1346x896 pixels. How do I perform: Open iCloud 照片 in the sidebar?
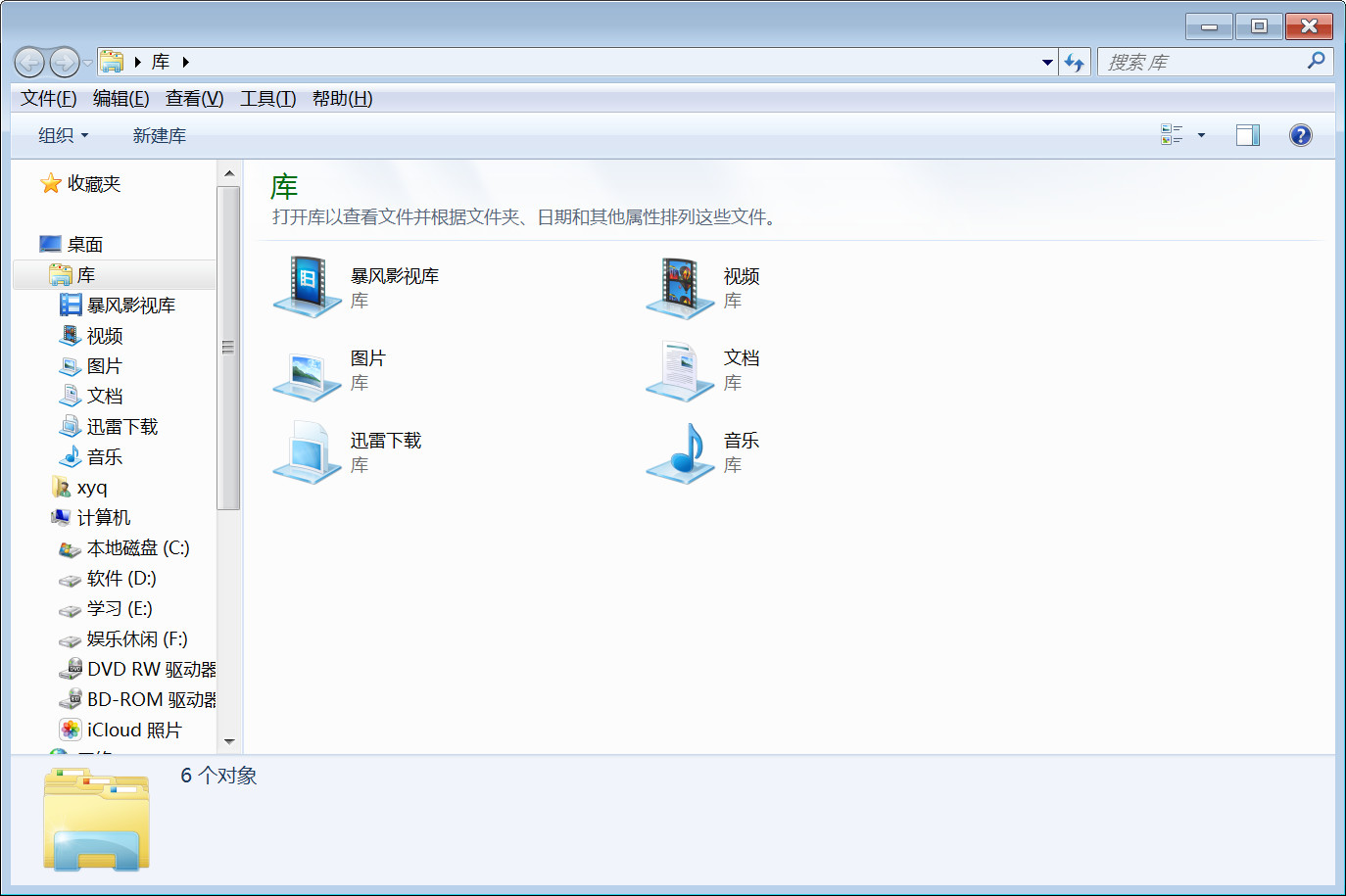point(120,731)
